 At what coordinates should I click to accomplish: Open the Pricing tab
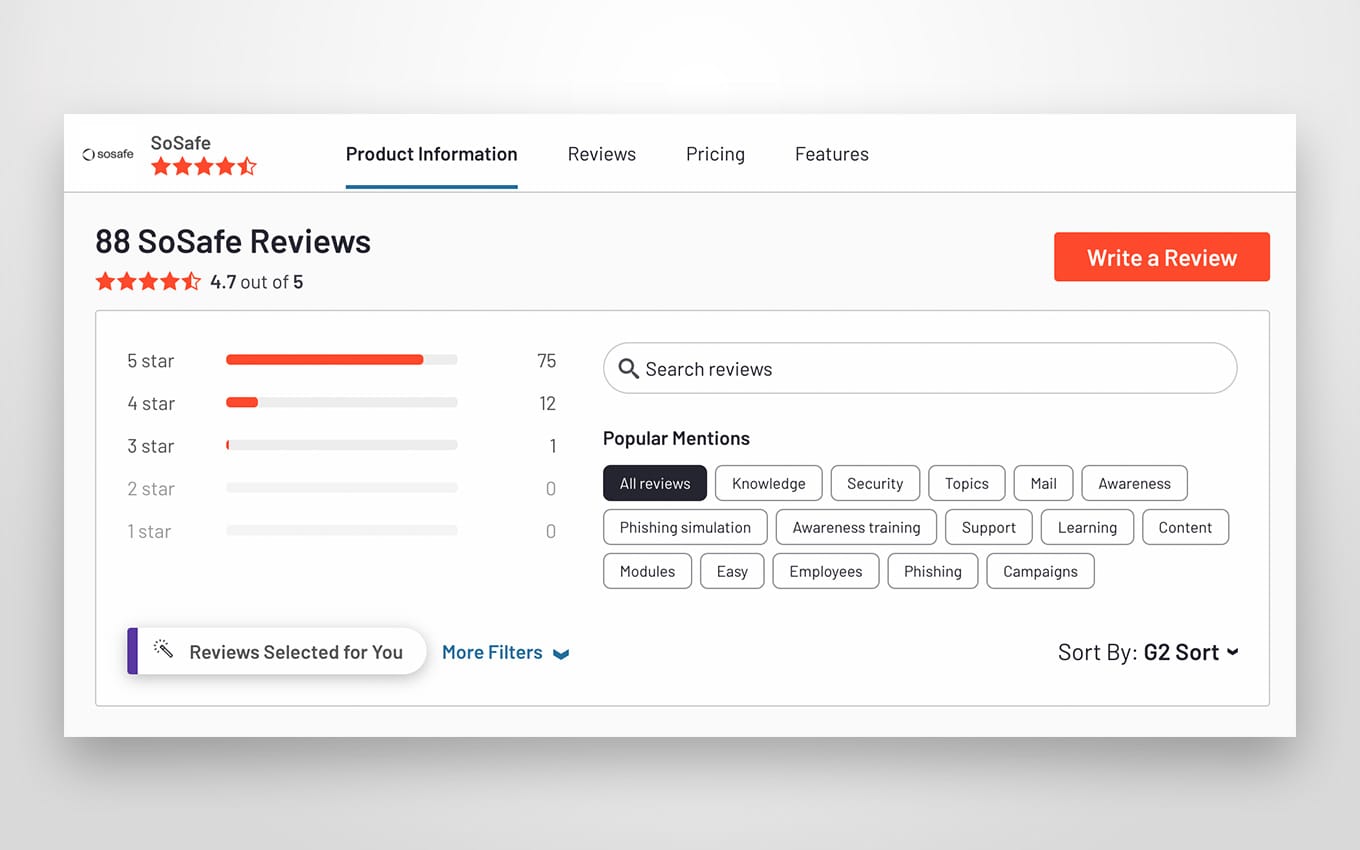tap(715, 154)
